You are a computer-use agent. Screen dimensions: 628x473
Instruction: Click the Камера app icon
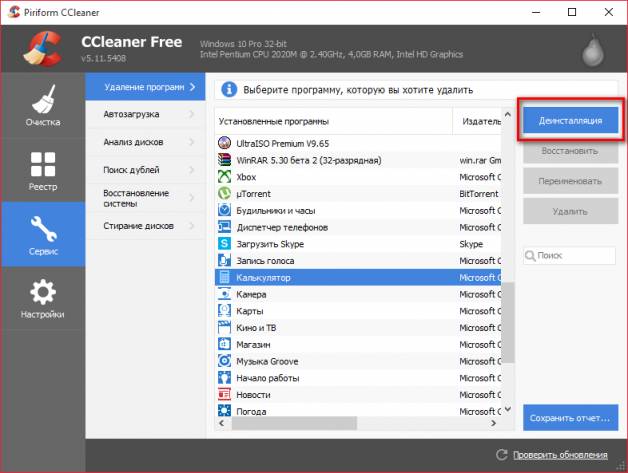coord(224,294)
